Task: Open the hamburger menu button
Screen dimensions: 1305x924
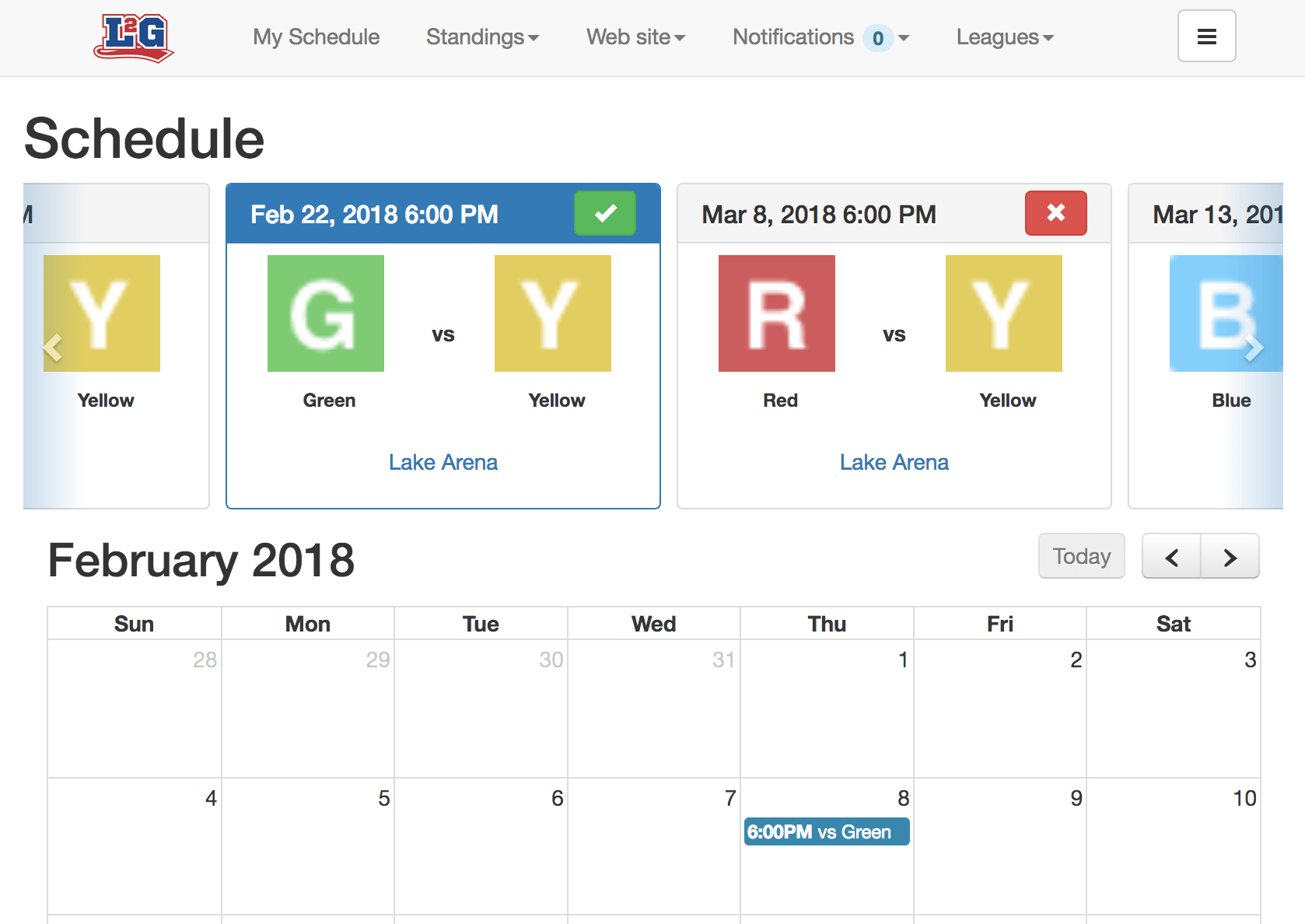Action: (x=1206, y=36)
